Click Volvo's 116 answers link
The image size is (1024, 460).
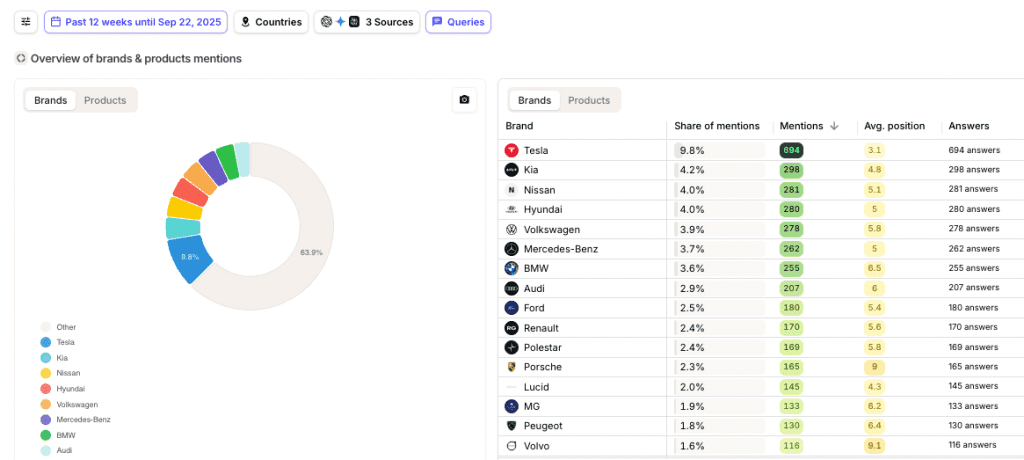972,445
